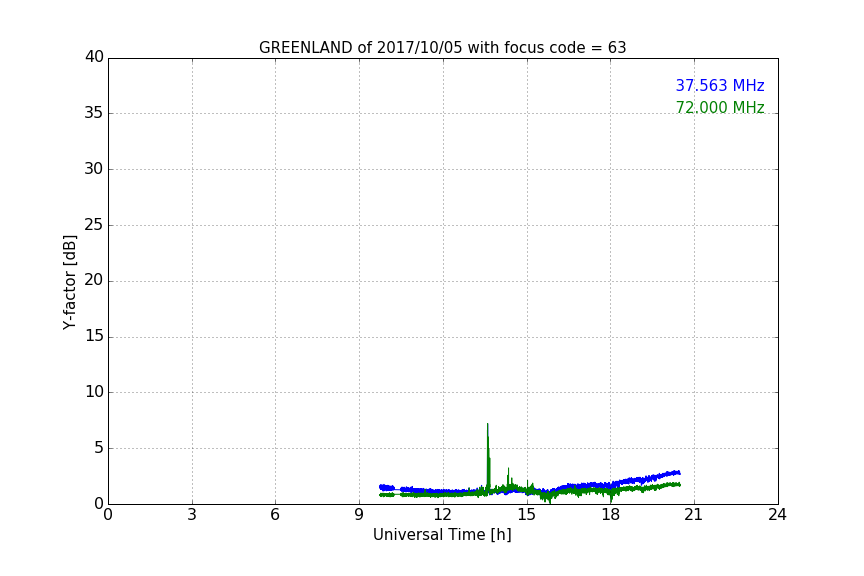Select the blue '37.563 MHz' legend label

pos(720,86)
